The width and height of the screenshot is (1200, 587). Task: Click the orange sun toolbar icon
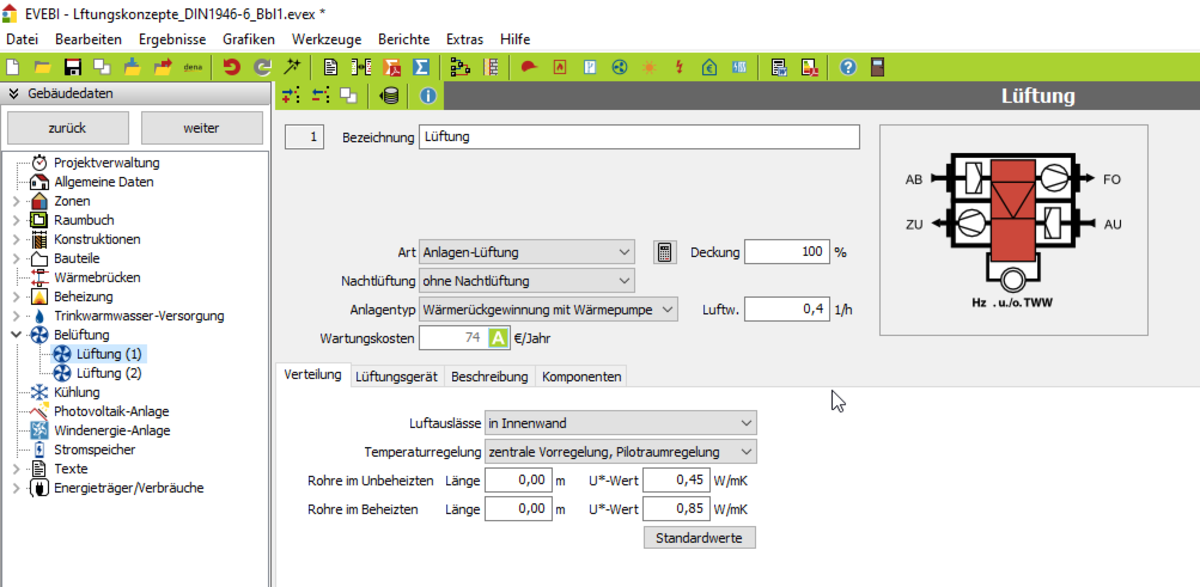(650, 67)
